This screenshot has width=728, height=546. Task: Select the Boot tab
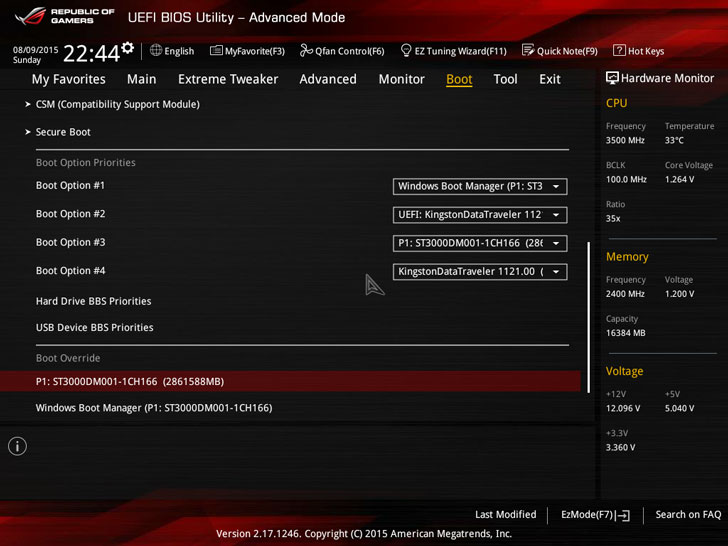(459, 79)
